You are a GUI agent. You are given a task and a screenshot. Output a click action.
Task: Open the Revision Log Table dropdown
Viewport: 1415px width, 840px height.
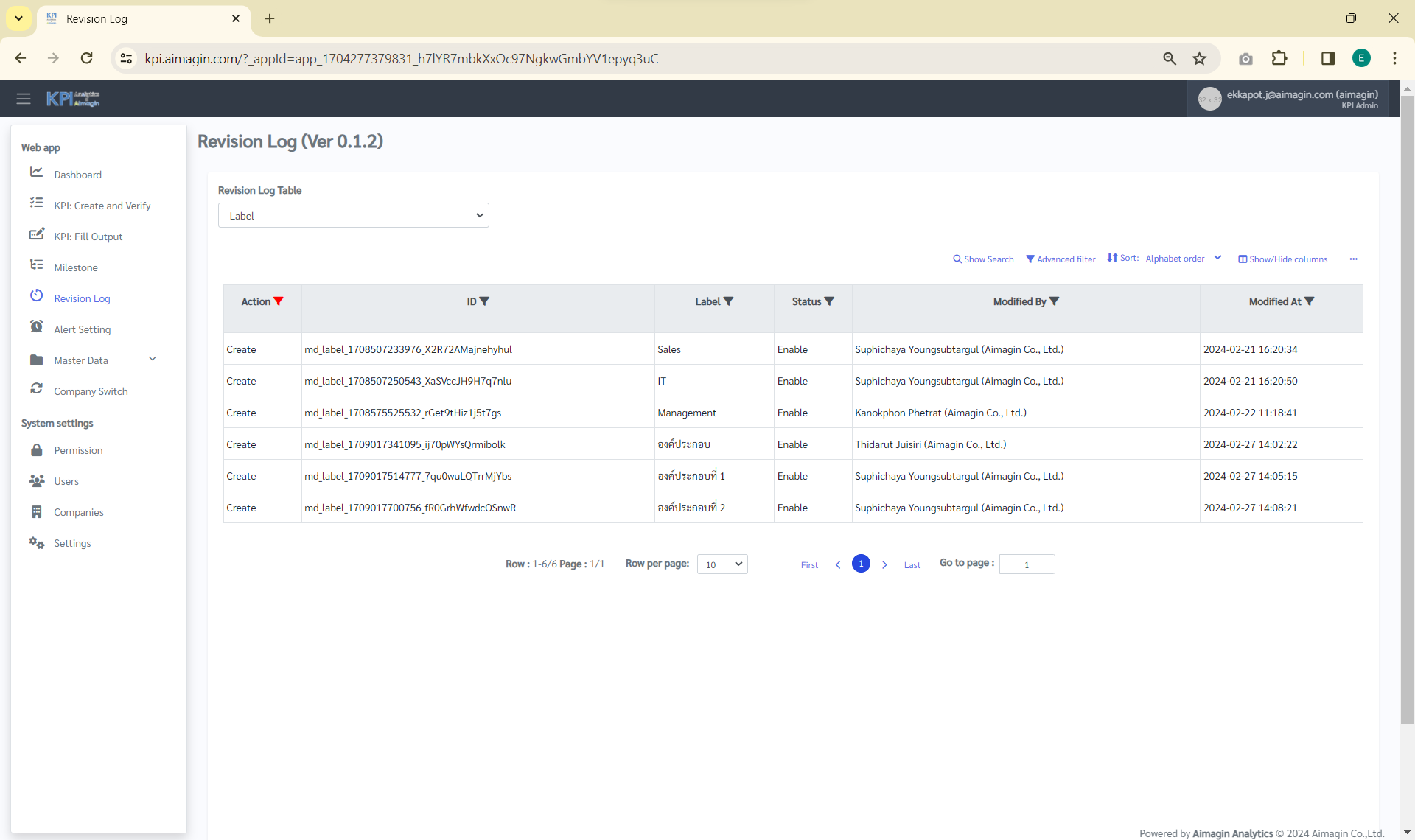click(x=353, y=216)
